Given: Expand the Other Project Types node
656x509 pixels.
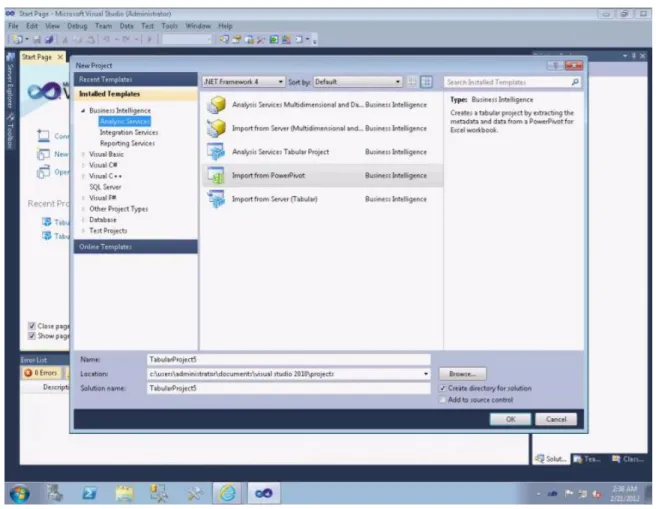Looking at the screenshot, I should click(83, 209).
